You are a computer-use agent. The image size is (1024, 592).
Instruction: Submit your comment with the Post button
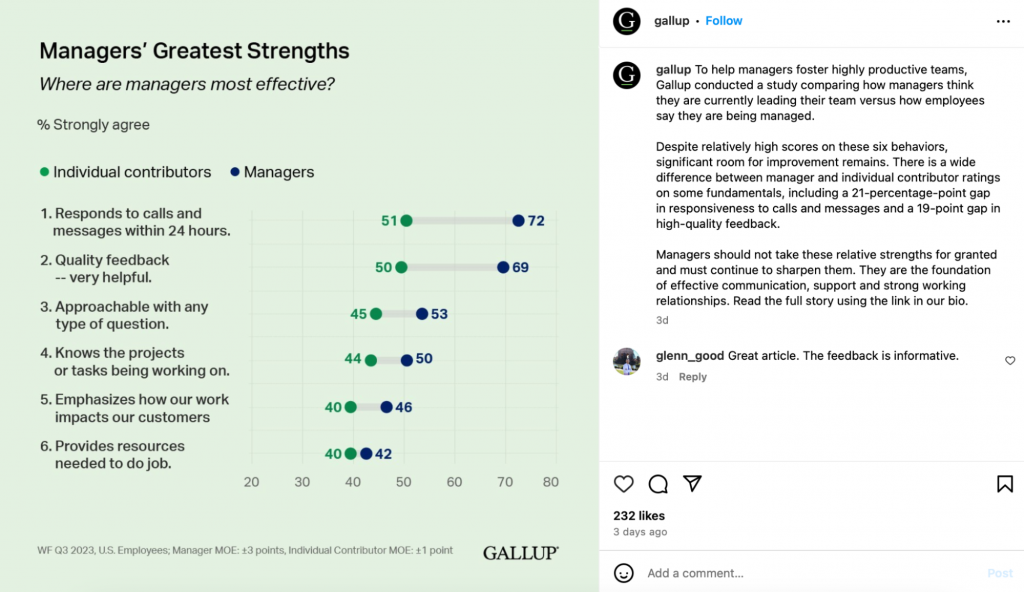1000,572
